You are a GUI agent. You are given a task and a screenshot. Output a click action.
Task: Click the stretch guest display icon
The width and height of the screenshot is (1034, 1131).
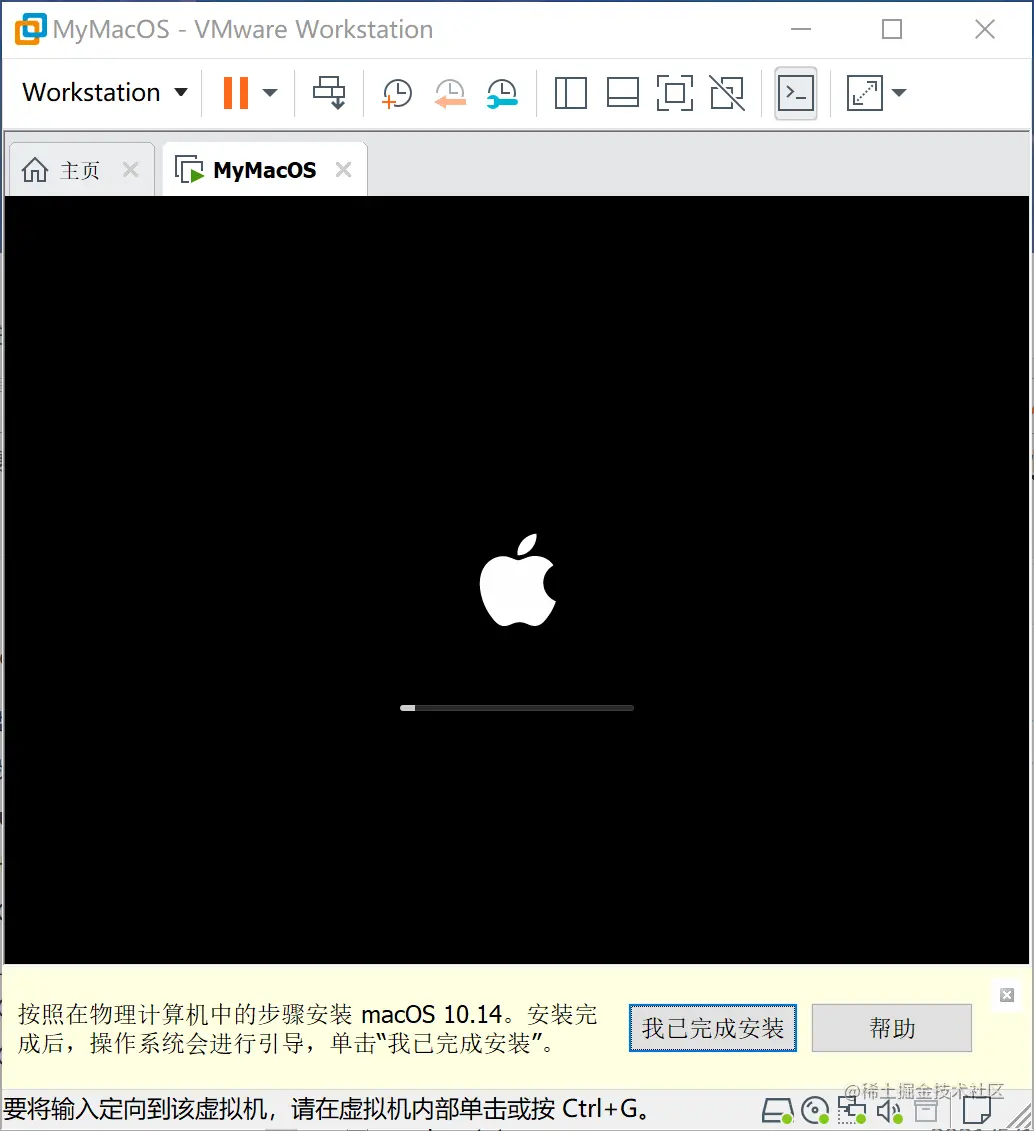coord(865,93)
